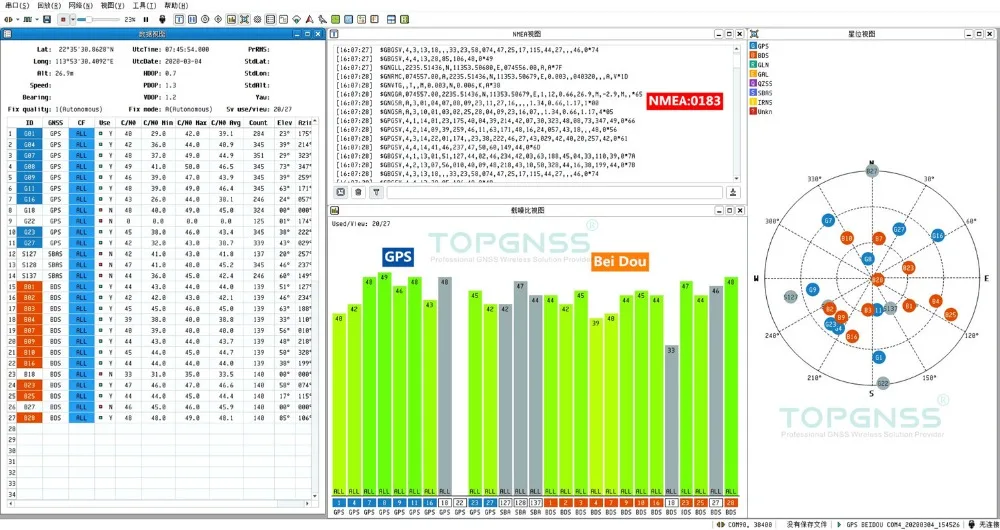Click the red record button in toolbar
This screenshot has height=530, width=1000.
point(62,19)
